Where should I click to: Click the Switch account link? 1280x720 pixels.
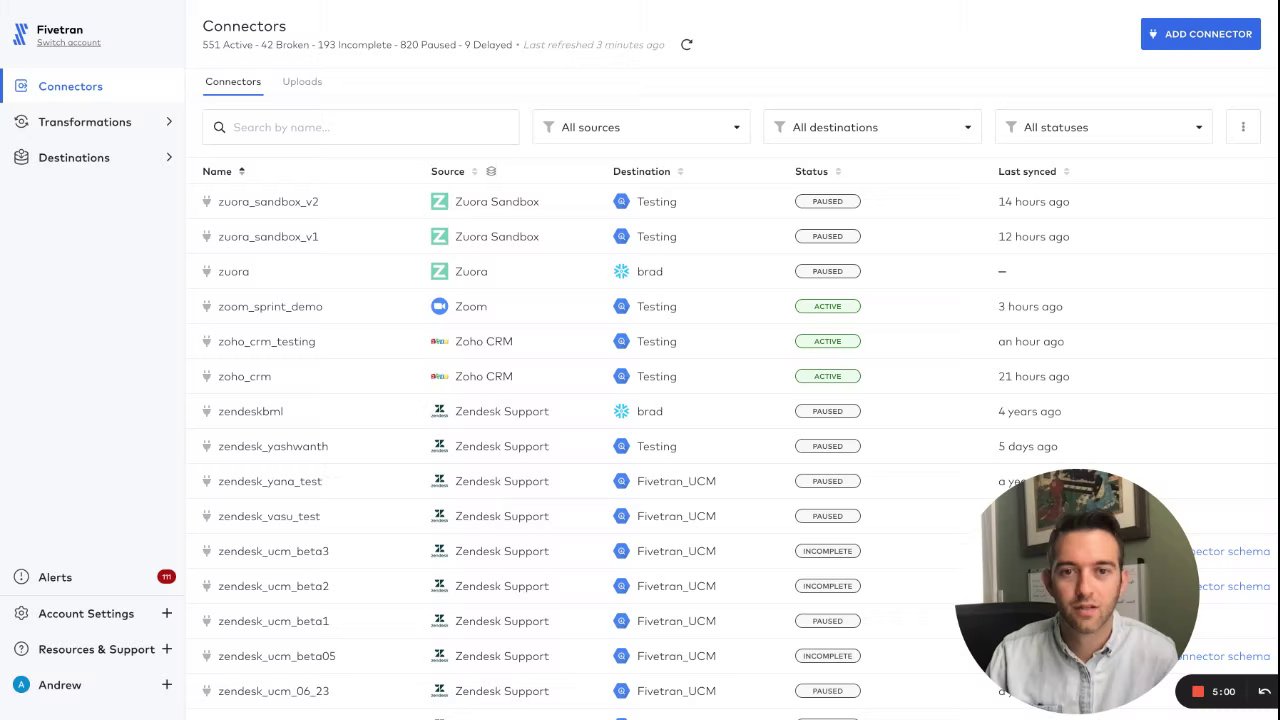pyautogui.click(x=68, y=43)
